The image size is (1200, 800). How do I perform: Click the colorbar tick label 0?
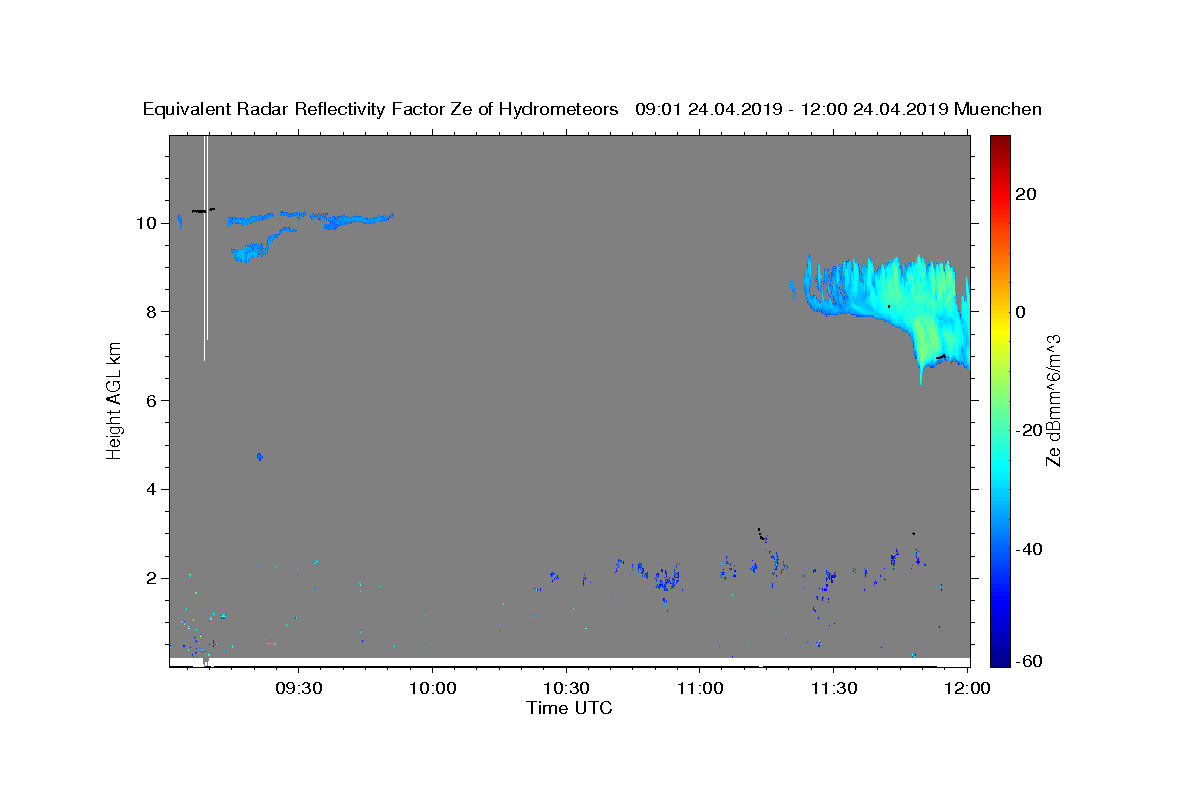click(x=1021, y=312)
